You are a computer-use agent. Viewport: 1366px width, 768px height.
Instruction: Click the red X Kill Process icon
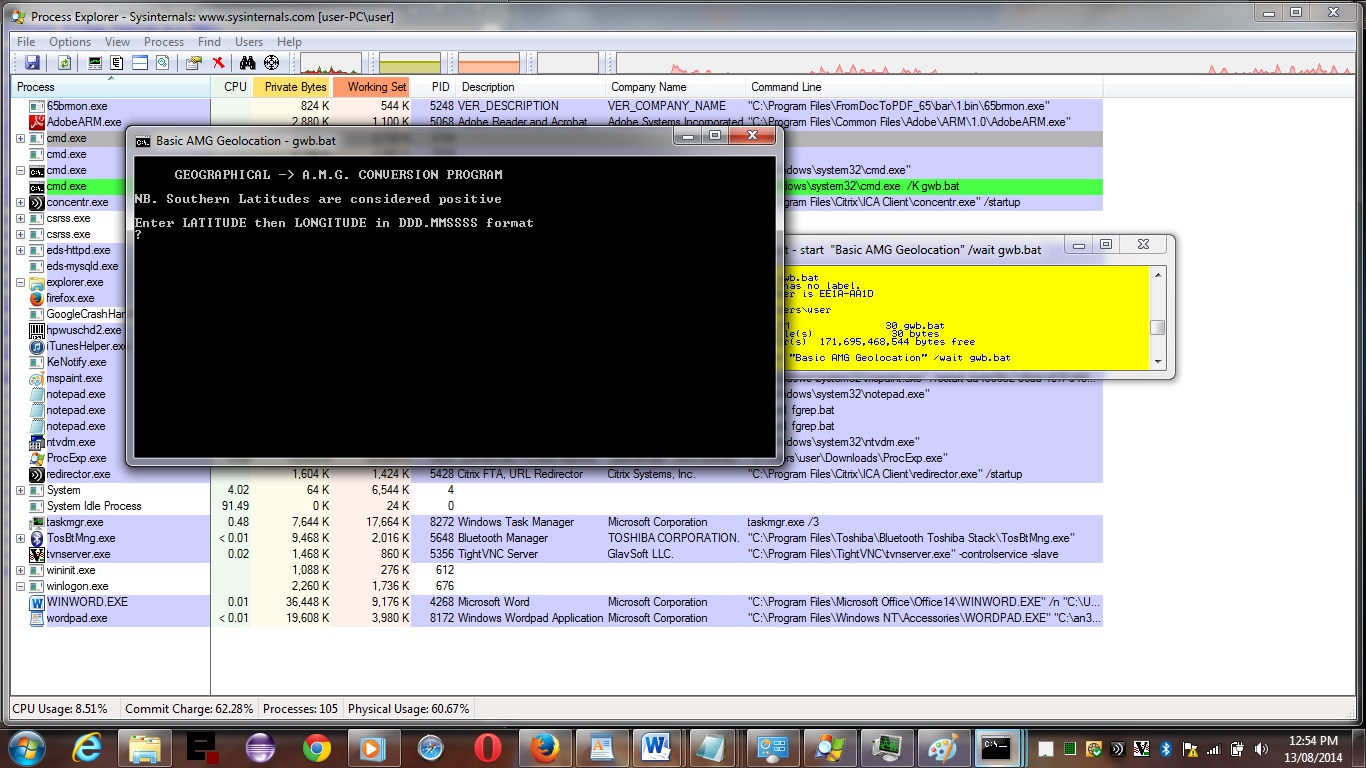(x=218, y=63)
